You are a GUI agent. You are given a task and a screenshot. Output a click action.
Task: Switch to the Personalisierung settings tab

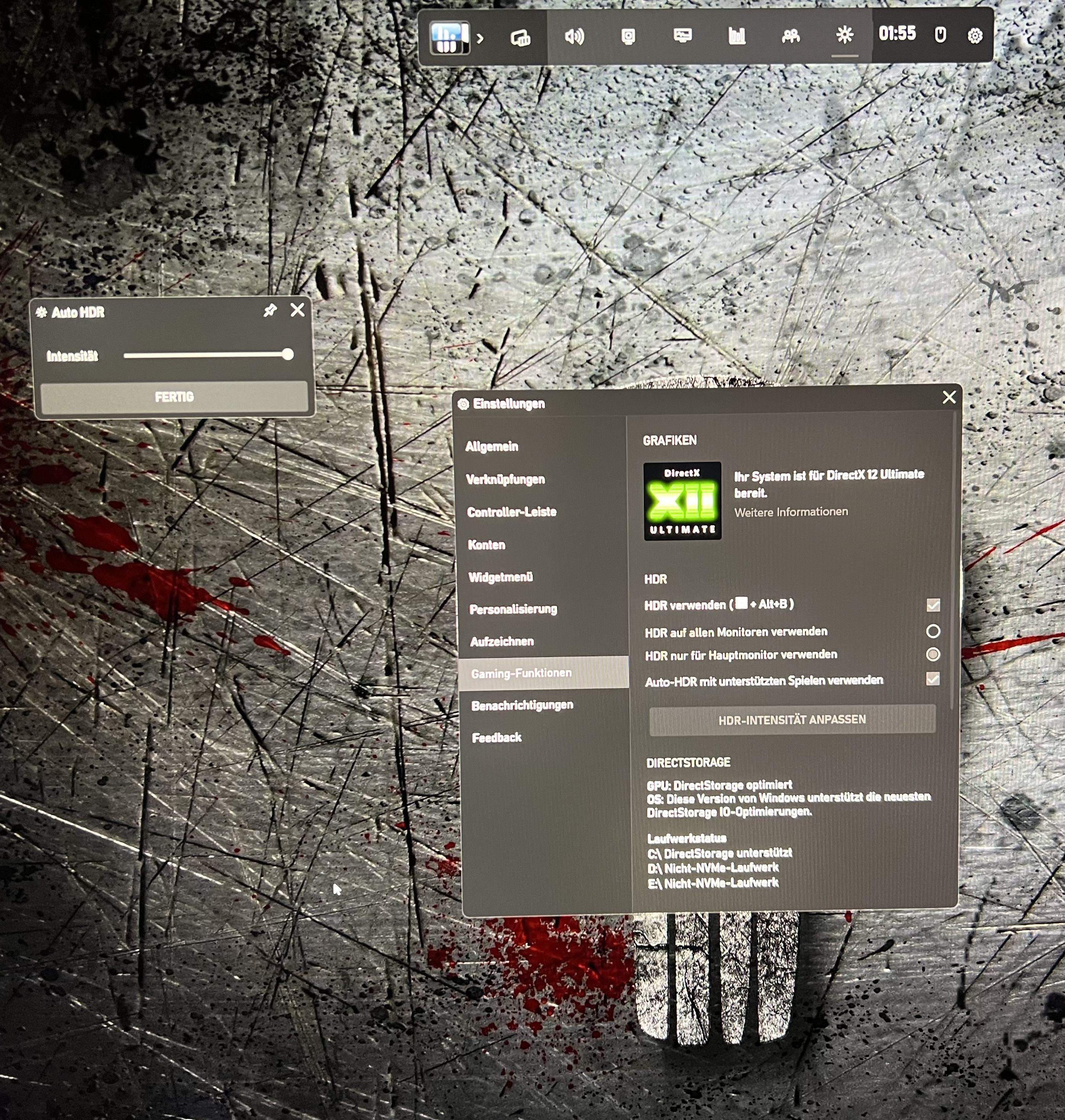click(x=513, y=609)
